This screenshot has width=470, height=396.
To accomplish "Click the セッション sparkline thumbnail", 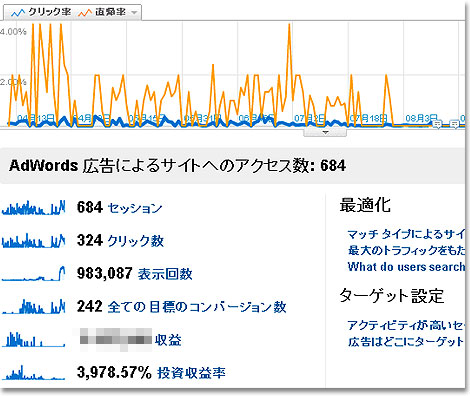I will pos(33,207).
